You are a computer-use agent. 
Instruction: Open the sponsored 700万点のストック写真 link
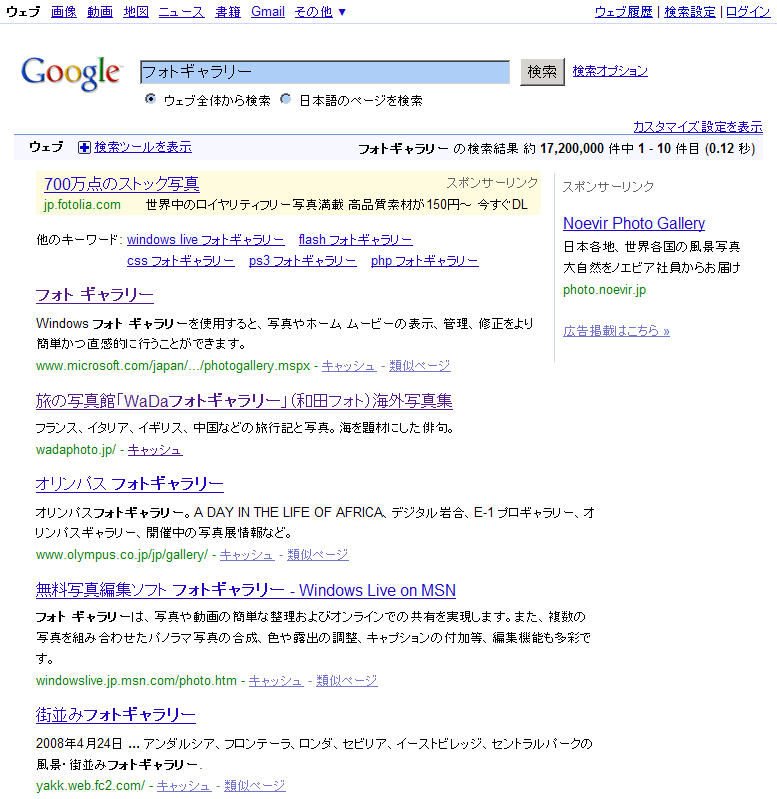[x=122, y=184]
